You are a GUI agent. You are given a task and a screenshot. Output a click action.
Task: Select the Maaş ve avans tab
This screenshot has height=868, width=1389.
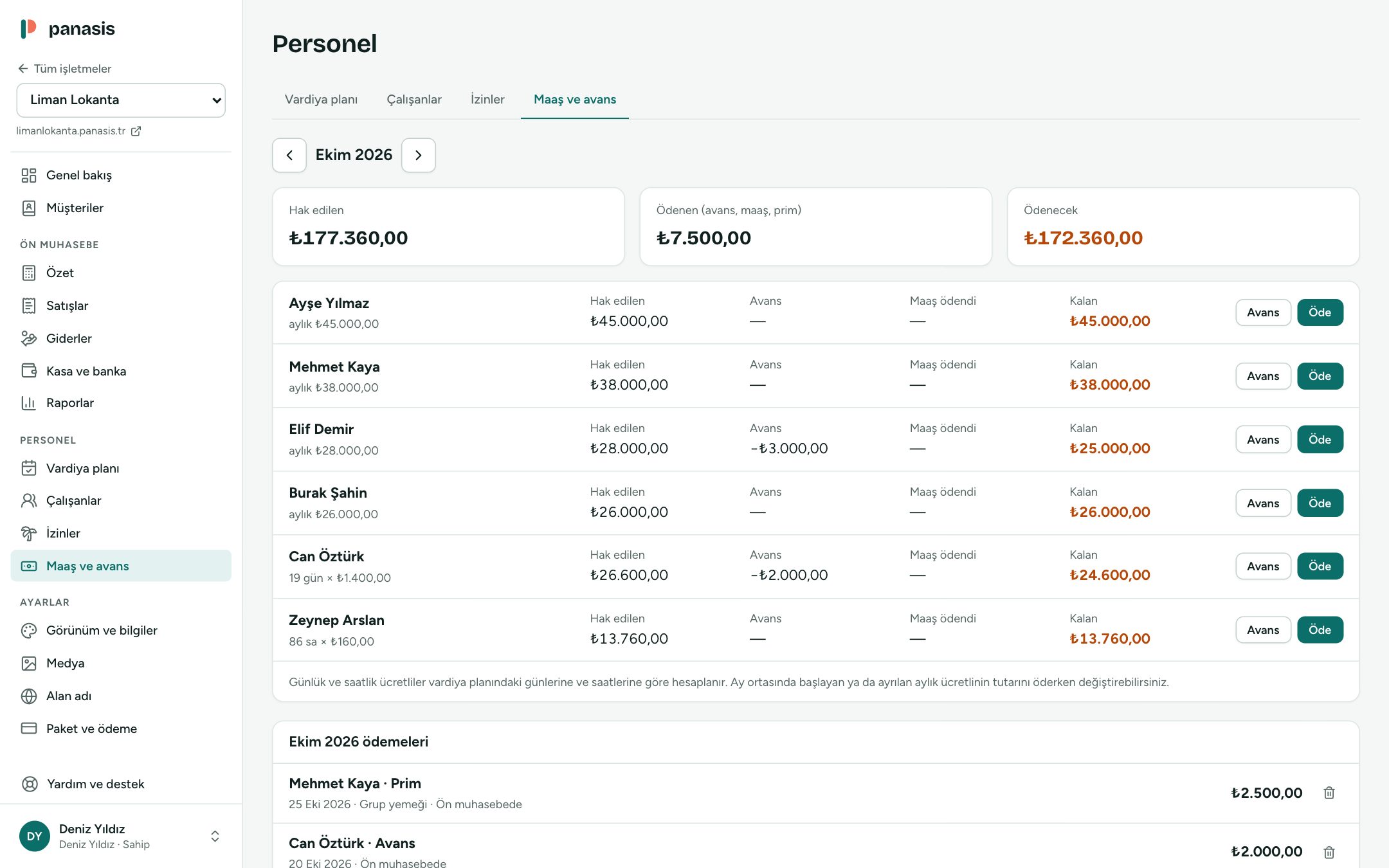pos(575,100)
